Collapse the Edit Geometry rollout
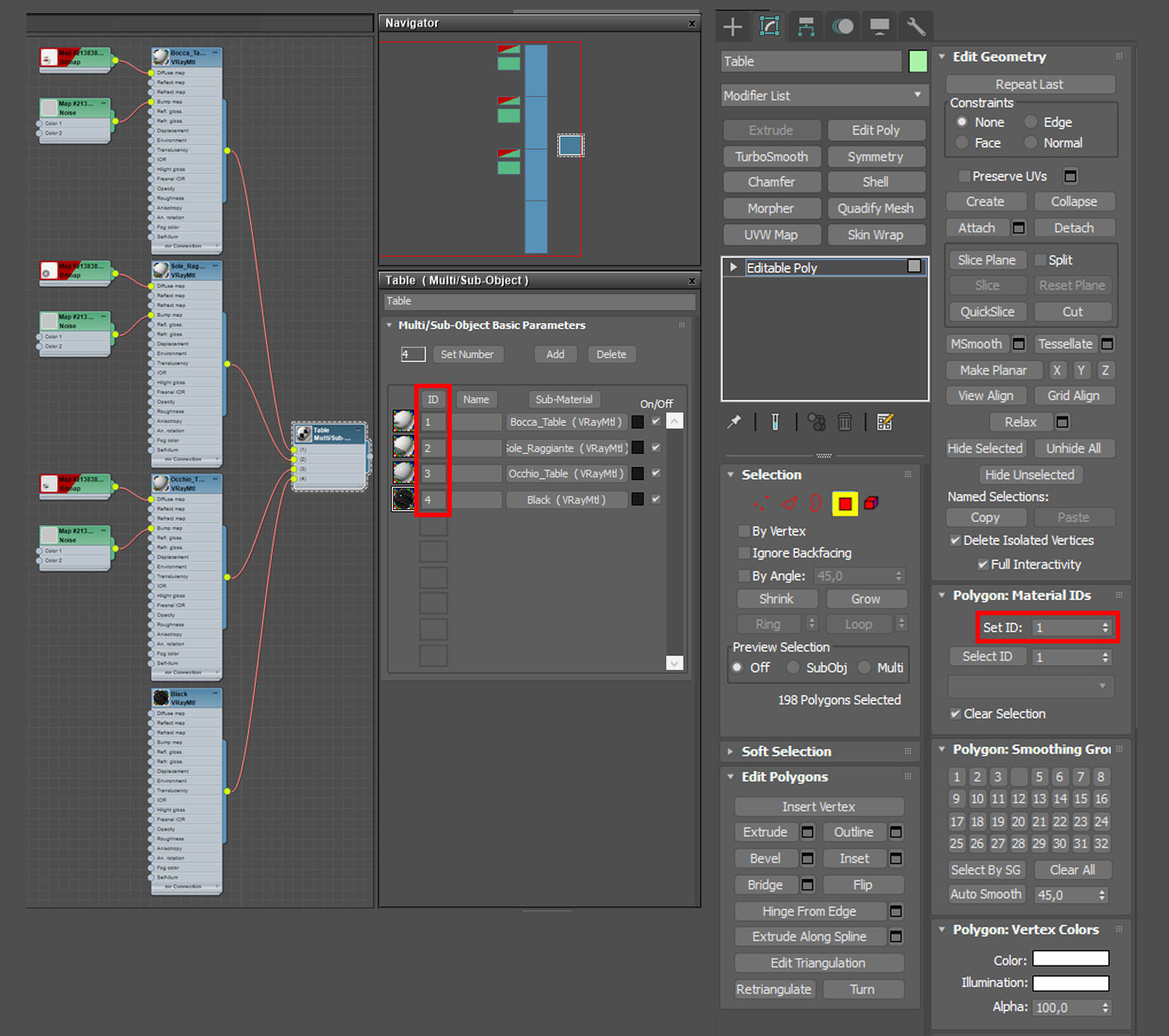Image resolution: width=1169 pixels, height=1036 pixels. [942, 57]
